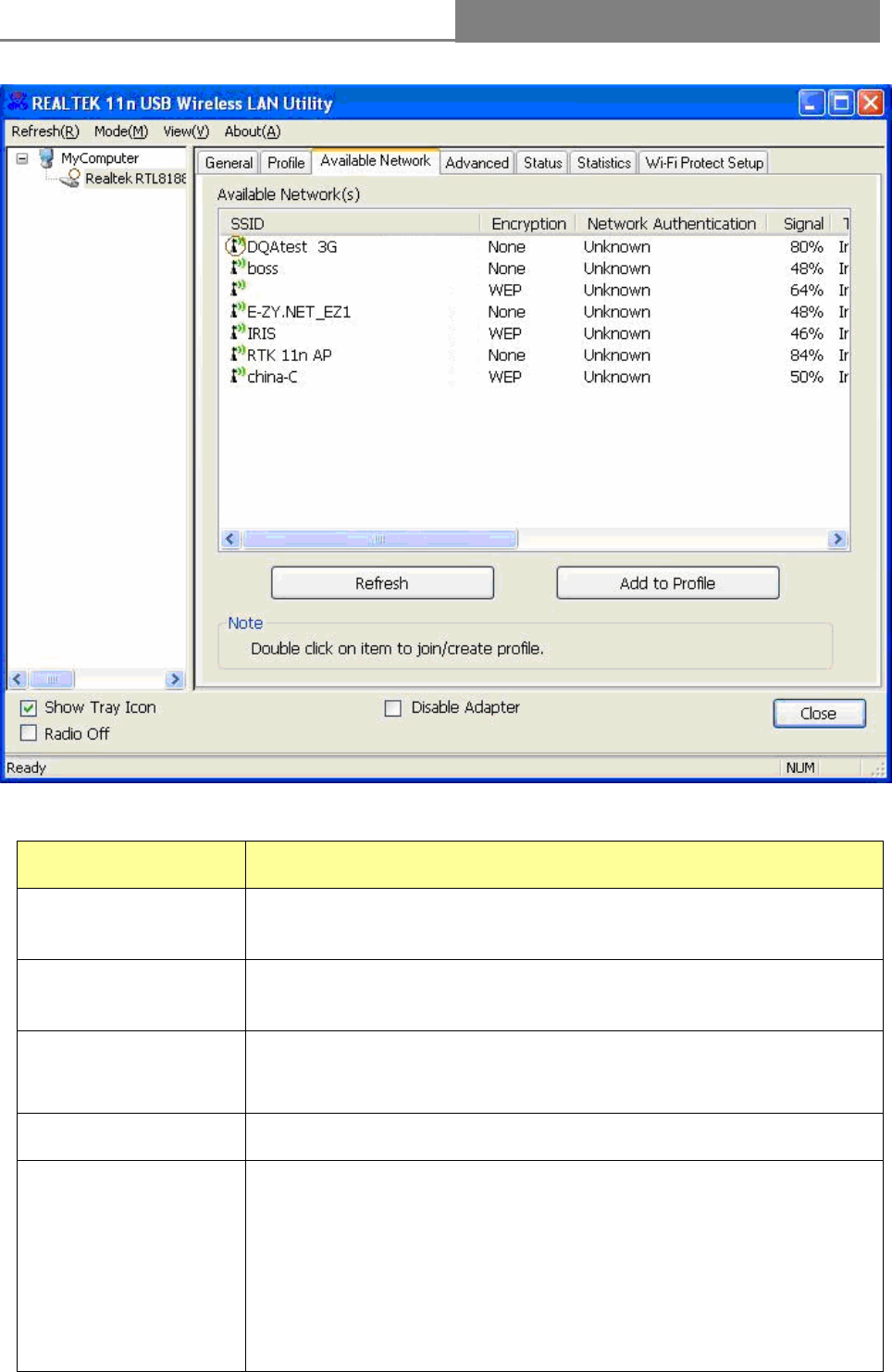
Task: Click the Refresh button below the list
Action: click(x=382, y=583)
